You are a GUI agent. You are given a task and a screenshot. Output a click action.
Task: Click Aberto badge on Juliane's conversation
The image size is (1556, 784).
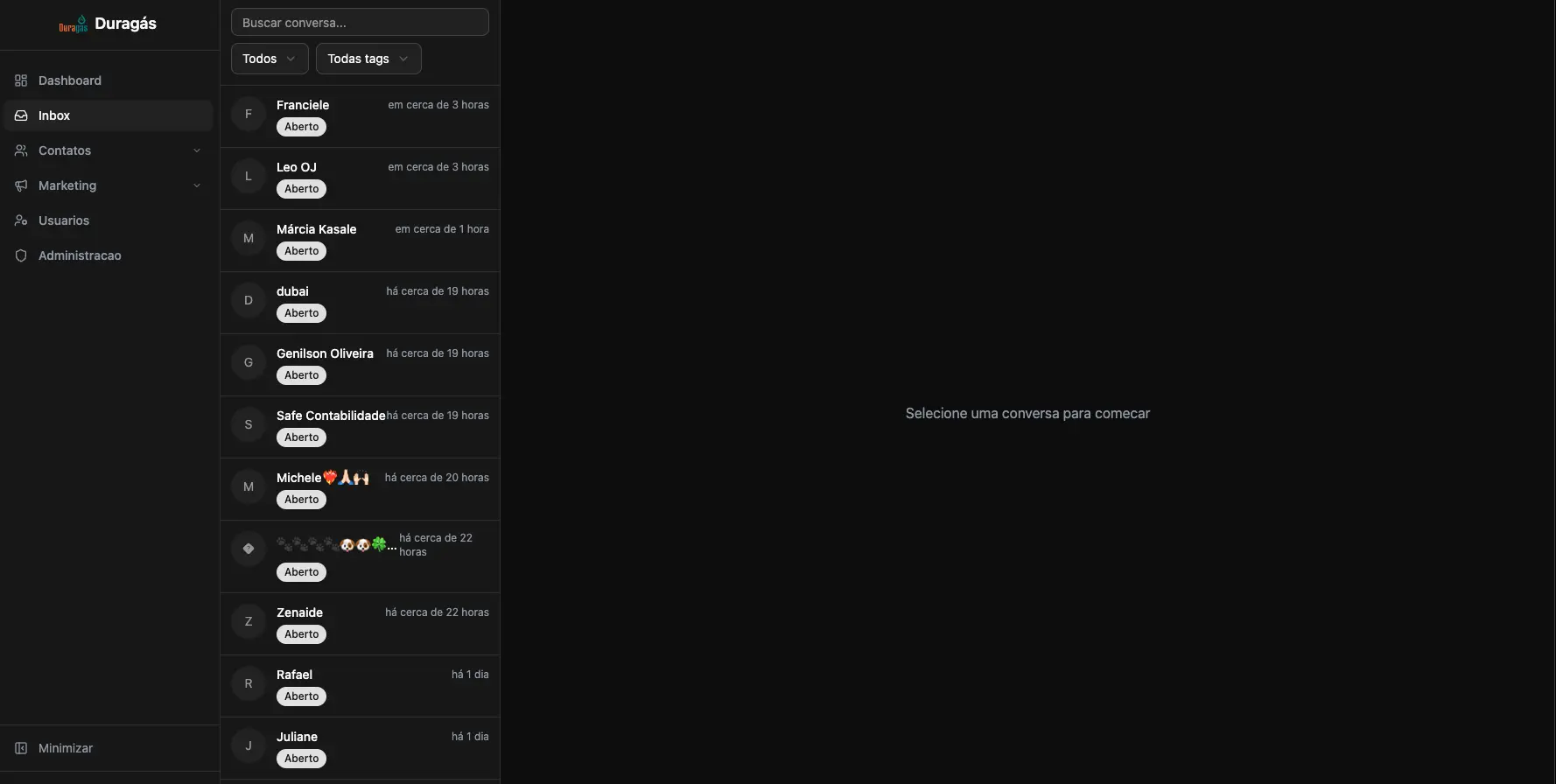(301, 759)
